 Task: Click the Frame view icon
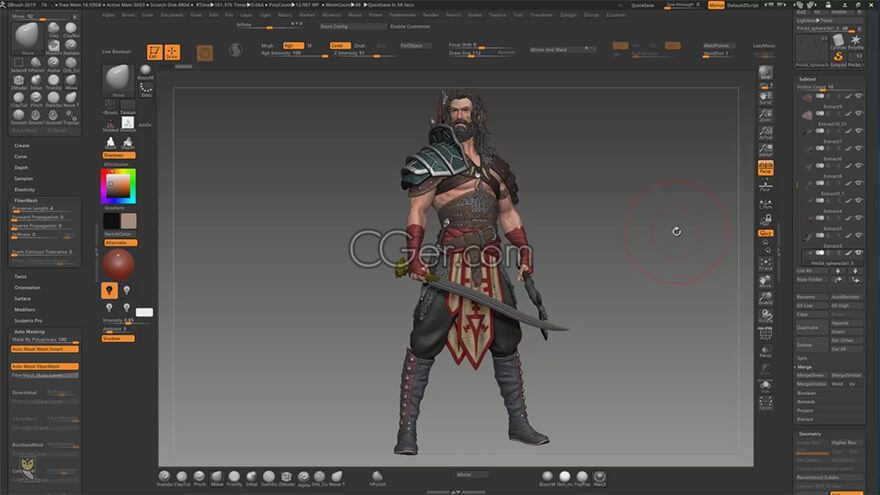(766, 264)
